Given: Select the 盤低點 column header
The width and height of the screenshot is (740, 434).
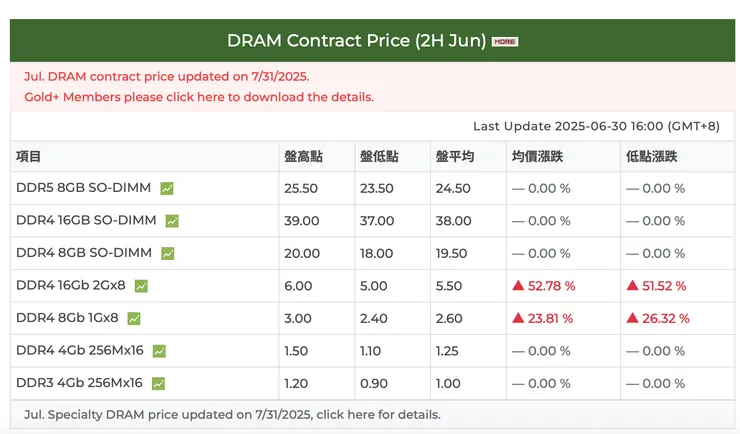Looking at the screenshot, I should (379, 156).
